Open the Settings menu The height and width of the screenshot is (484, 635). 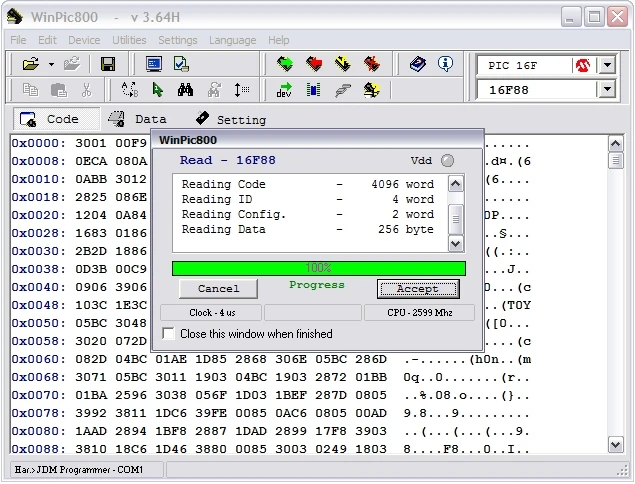tap(178, 40)
